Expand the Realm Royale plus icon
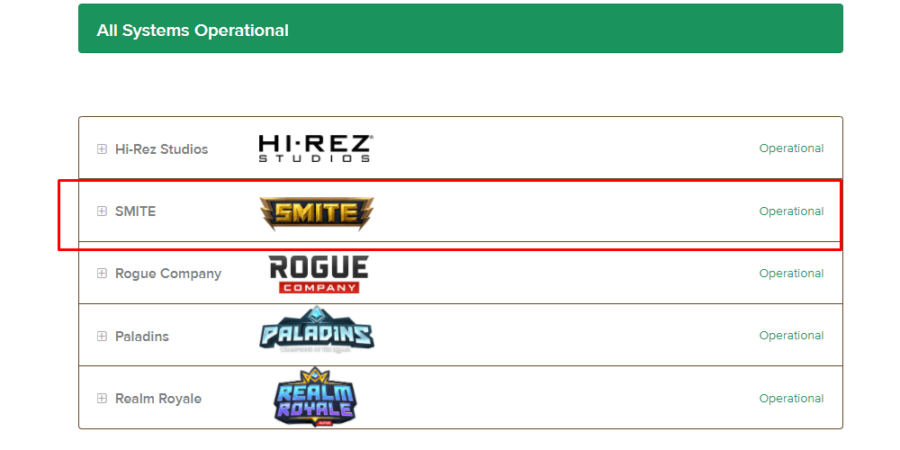The height and width of the screenshot is (450, 900). click(102, 398)
